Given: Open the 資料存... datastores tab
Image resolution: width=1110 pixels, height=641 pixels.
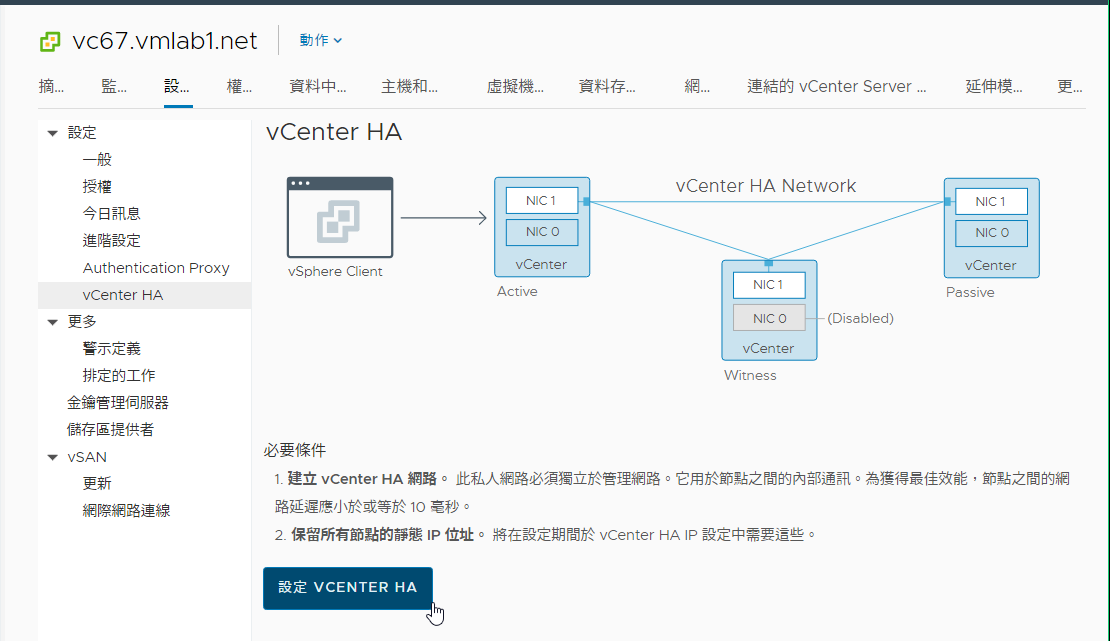Looking at the screenshot, I should pyautogui.click(x=607, y=86).
